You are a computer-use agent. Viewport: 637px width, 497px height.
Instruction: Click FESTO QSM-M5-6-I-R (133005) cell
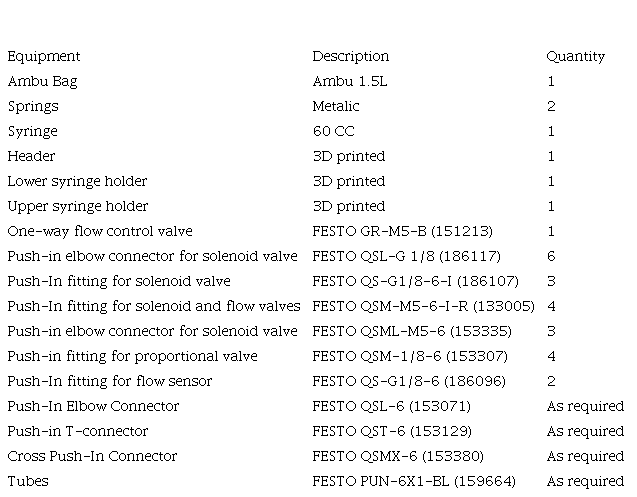423,307
